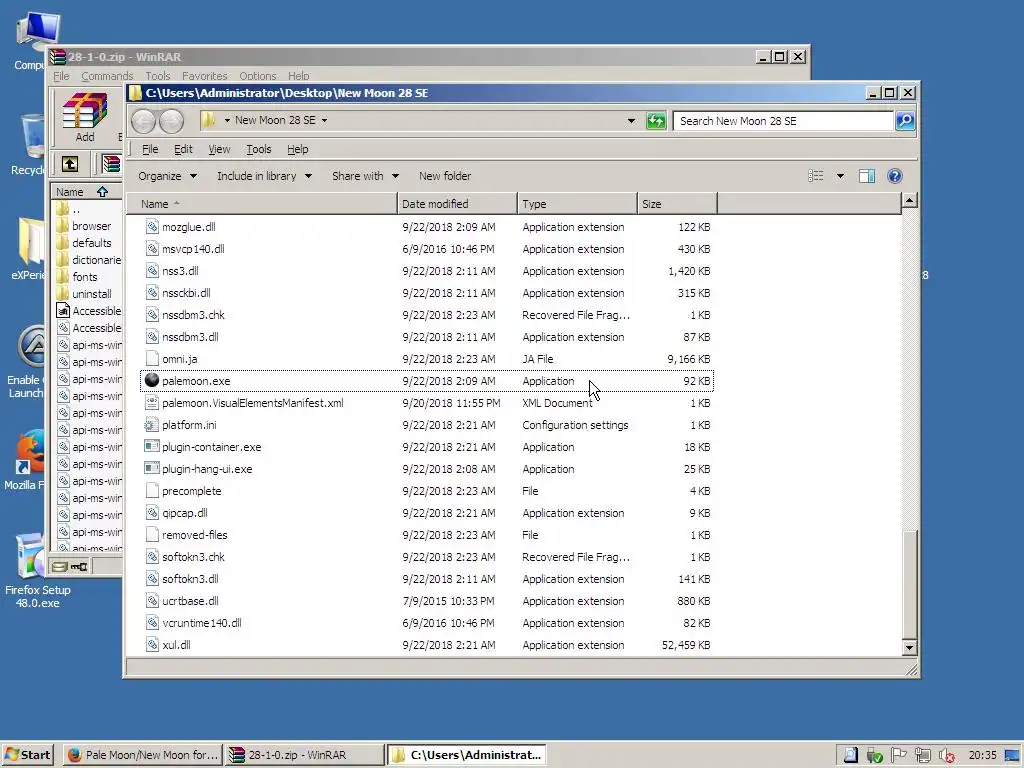Go forward with the Explorer forward arrow
This screenshot has width=1024, height=768.
click(171, 121)
